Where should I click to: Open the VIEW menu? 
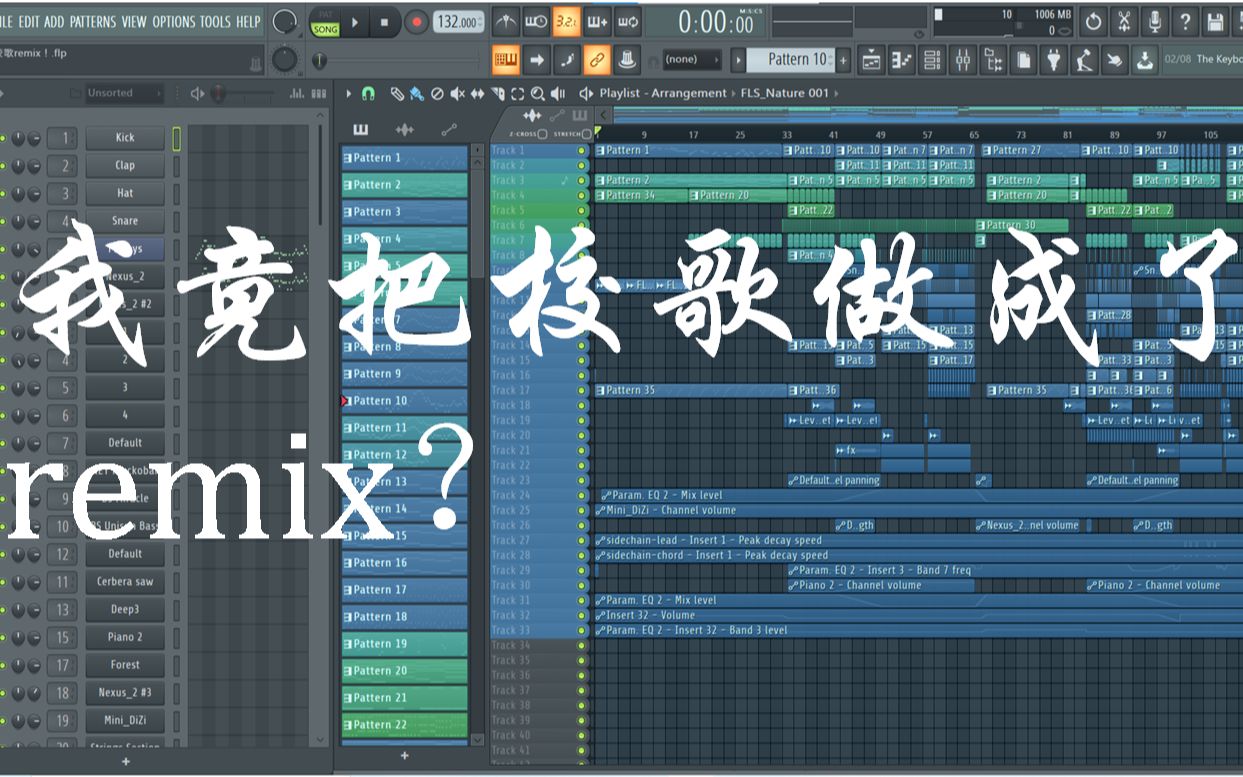[x=134, y=21]
